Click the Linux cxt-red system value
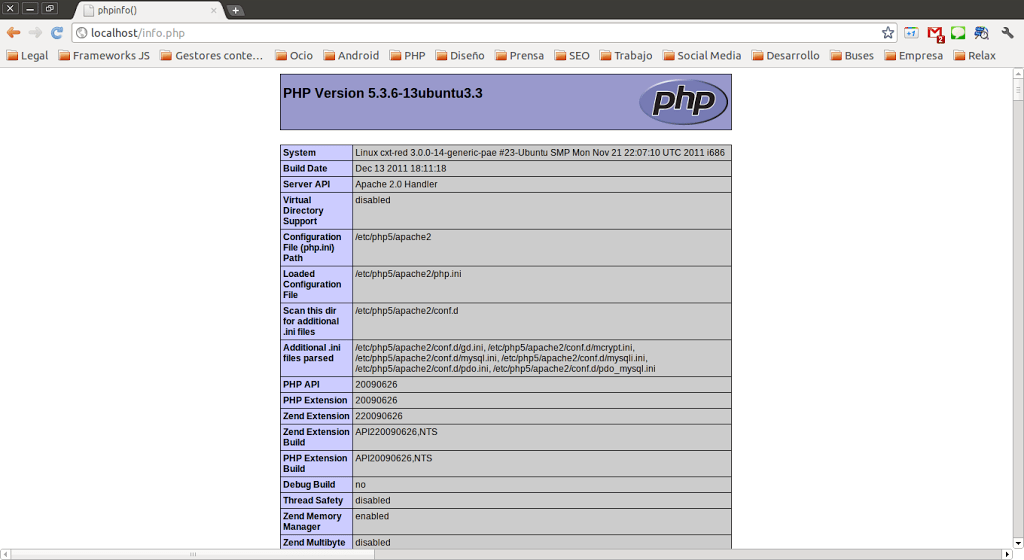This screenshot has width=1024, height=560. 540,153
